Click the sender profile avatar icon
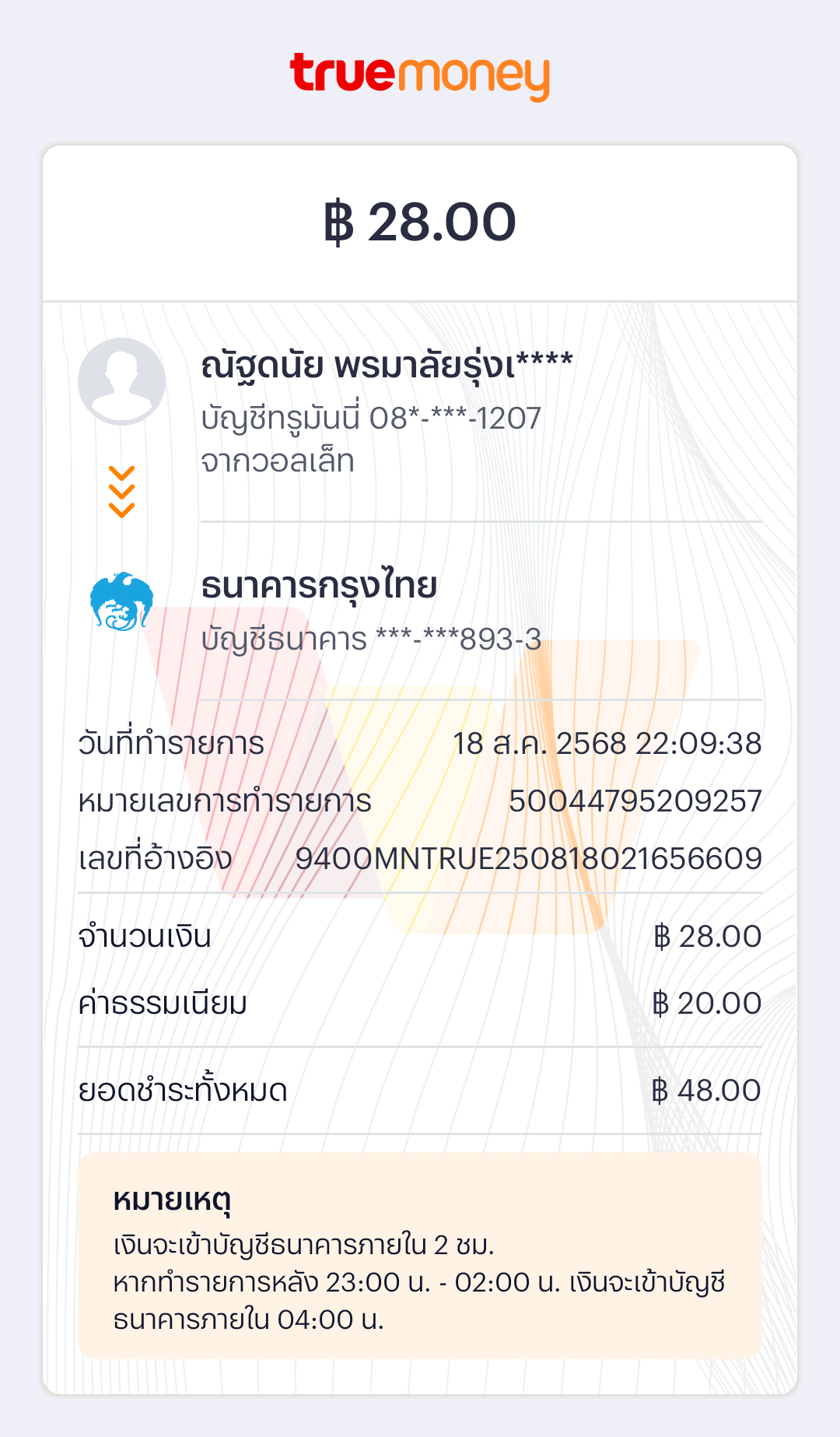The width and height of the screenshot is (840, 1437). [122, 381]
